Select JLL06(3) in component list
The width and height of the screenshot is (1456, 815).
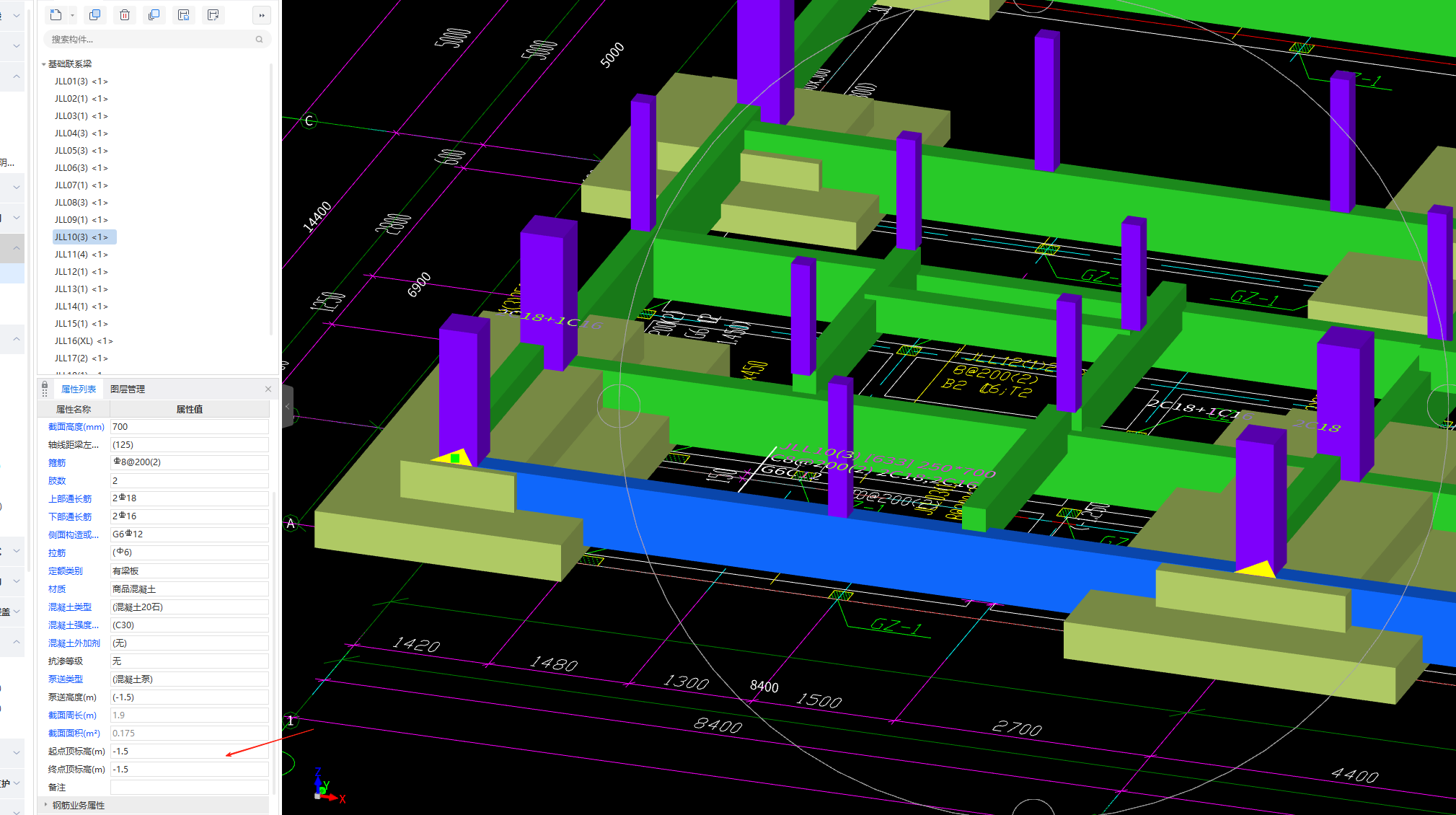pos(81,168)
